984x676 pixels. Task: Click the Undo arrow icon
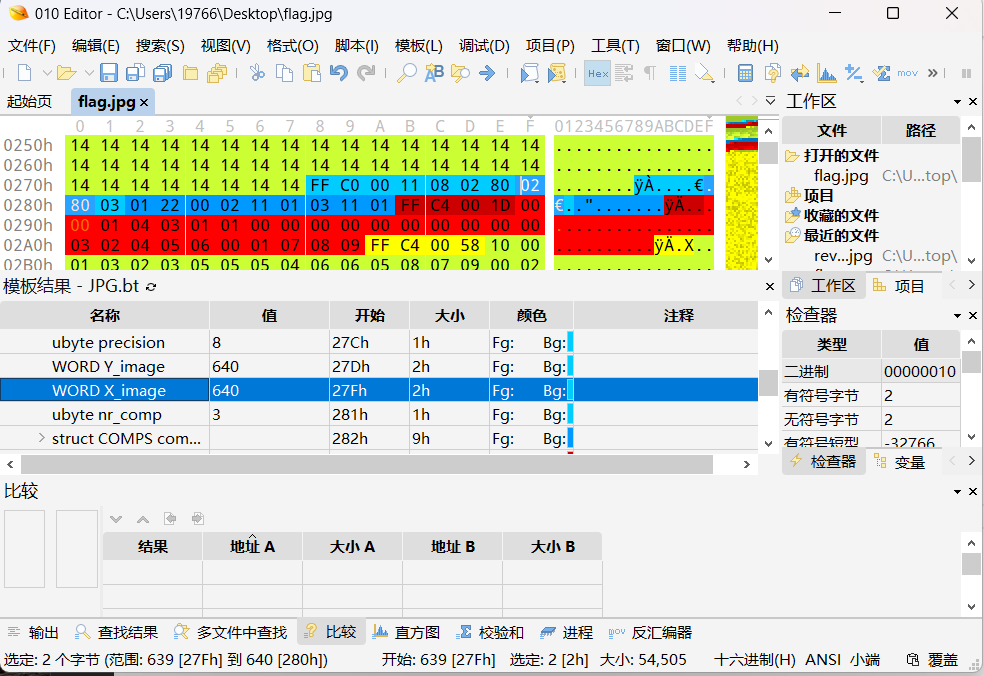click(339, 73)
